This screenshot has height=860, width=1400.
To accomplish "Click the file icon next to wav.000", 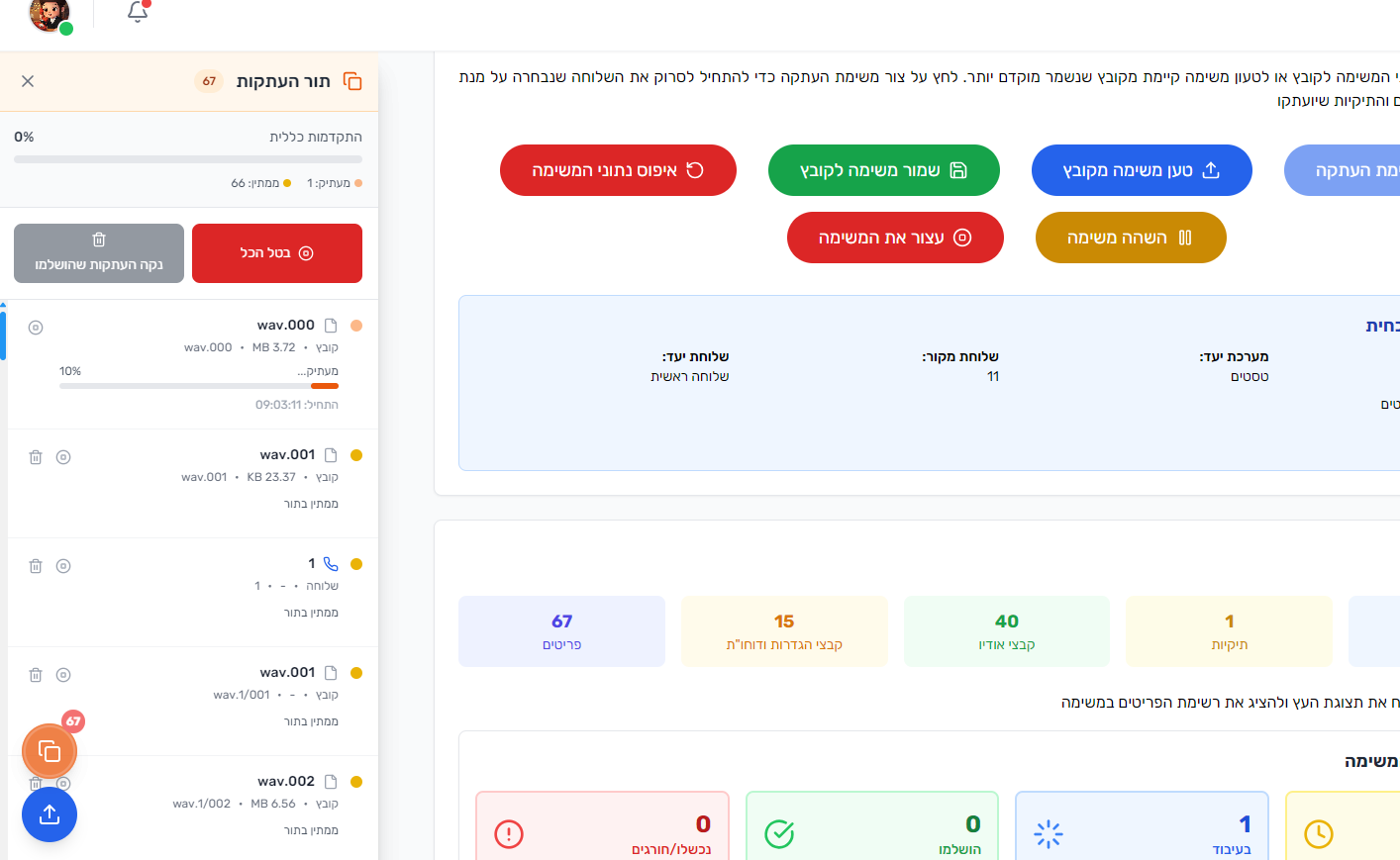I will click(x=331, y=326).
